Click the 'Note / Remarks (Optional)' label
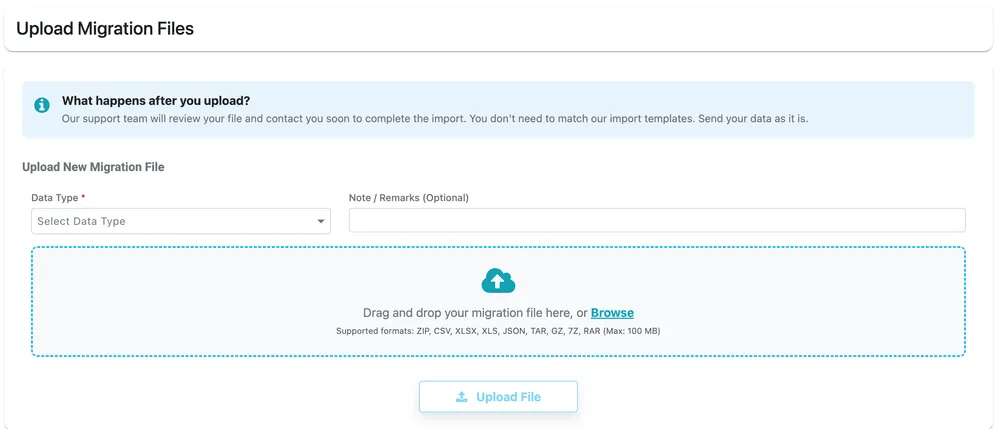 (409, 198)
